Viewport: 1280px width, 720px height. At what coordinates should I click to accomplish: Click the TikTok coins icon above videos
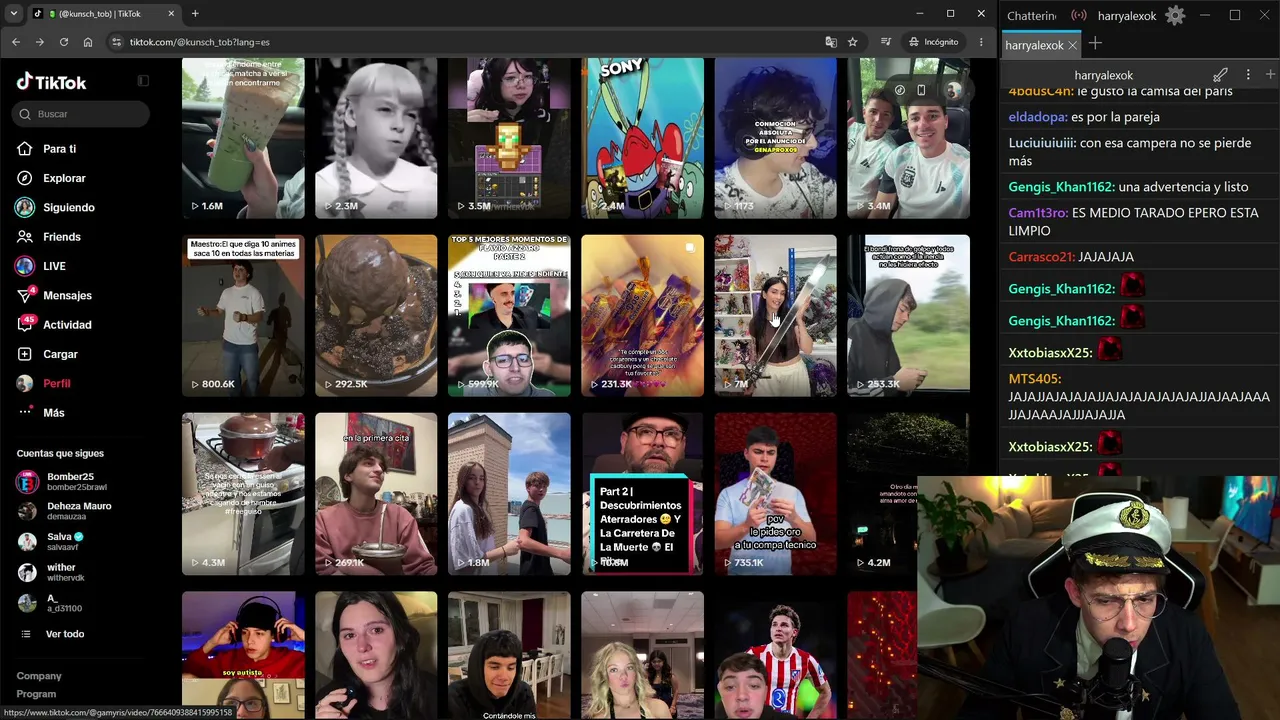[x=900, y=90]
